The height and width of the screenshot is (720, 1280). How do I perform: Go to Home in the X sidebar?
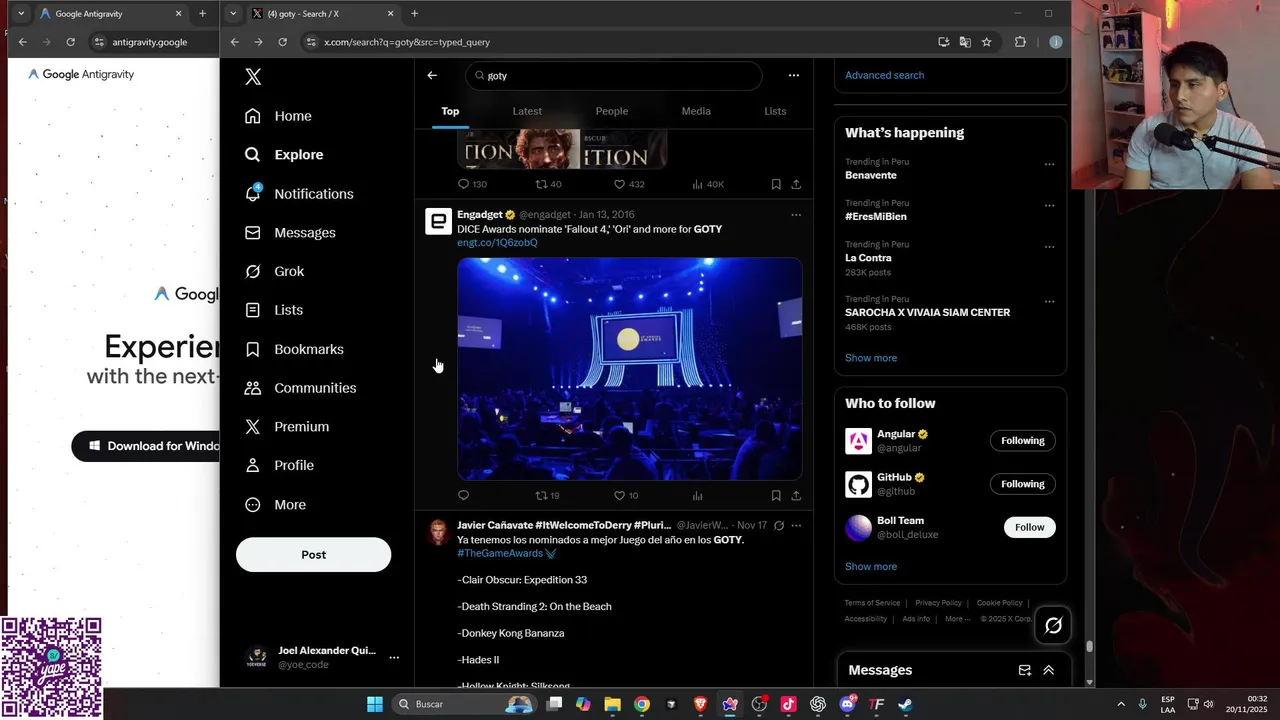click(x=279, y=116)
